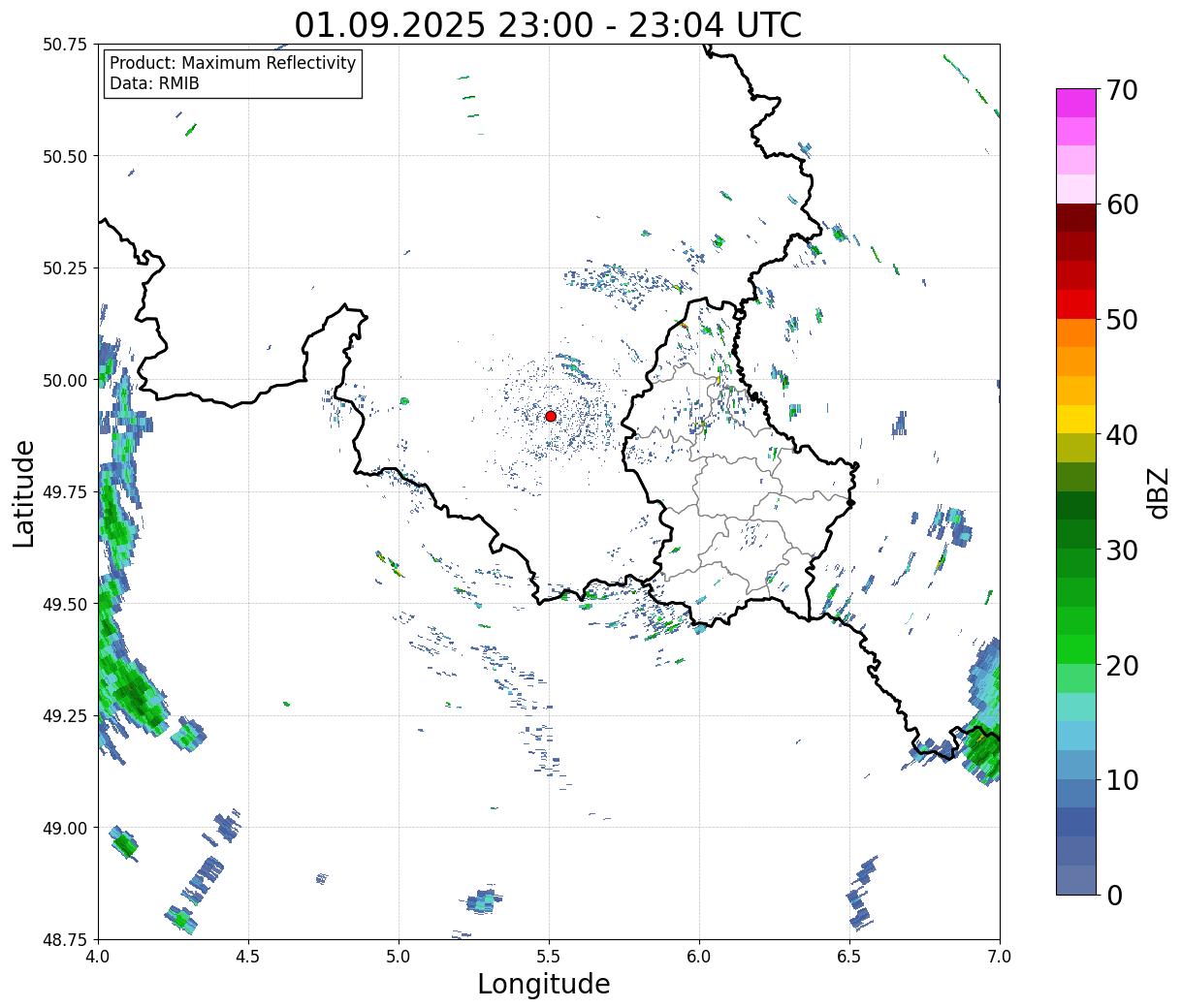This screenshot has width=1182, height=1008.
Task: Click the plot title "01.09.2025 23:00 - 23:04 UTC"
Action: click(548, 24)
